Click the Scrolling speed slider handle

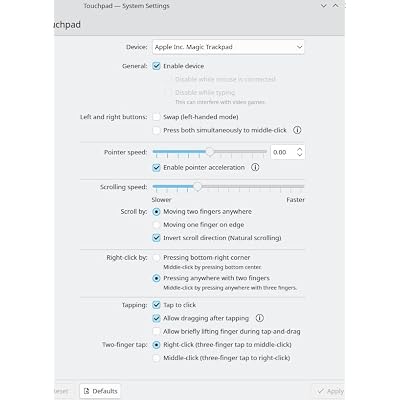[x=197, y=187]
